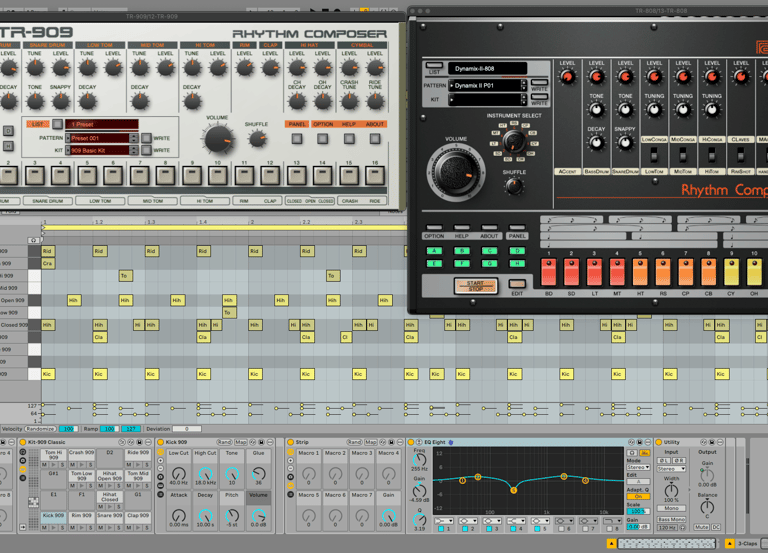
Task: Click the TR-909 kit WRITE checkbox
Action: [146, 150]
